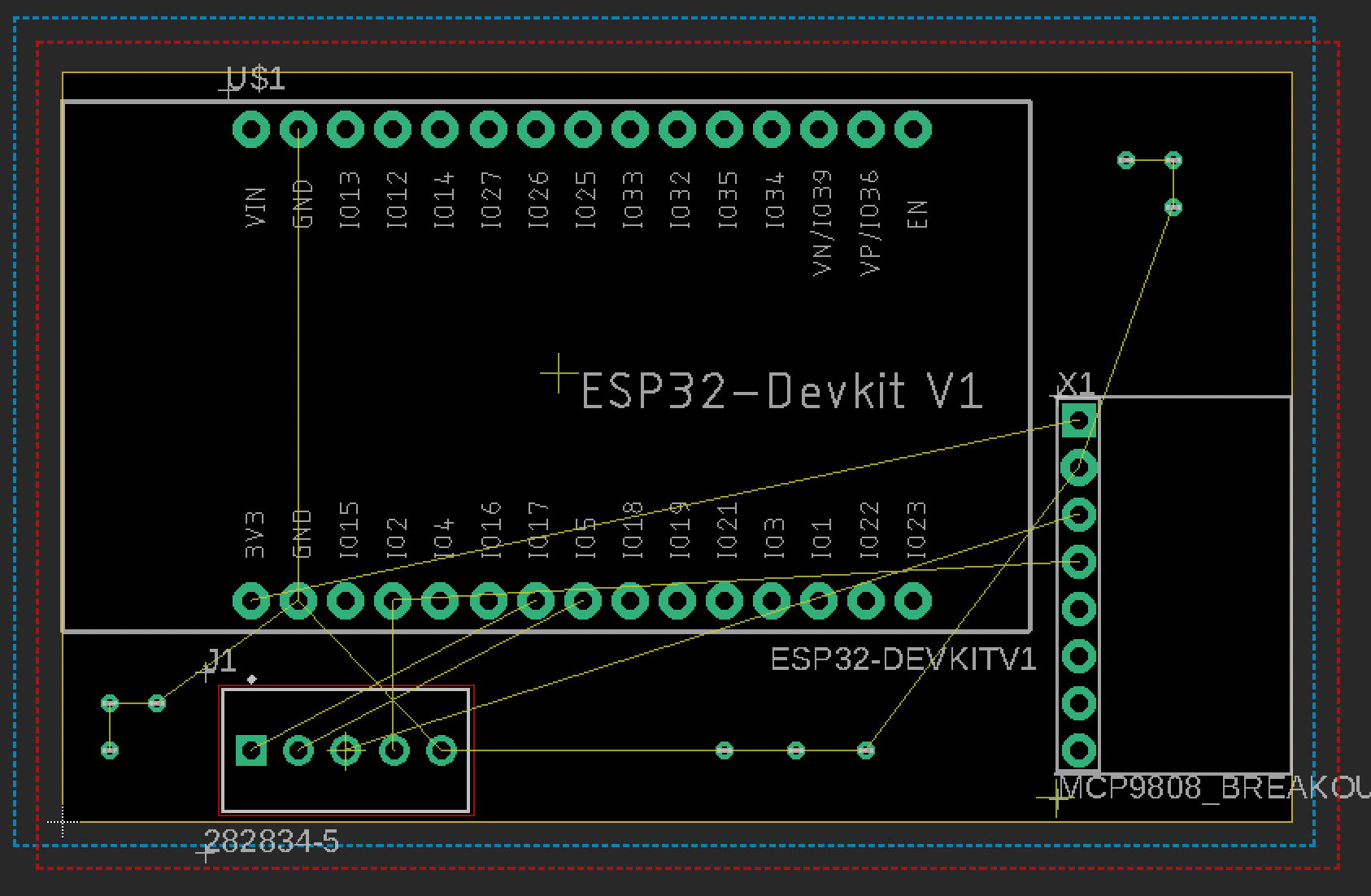
Task: Click the VIN pad on the ESP32 module
Action: (251, 129)
